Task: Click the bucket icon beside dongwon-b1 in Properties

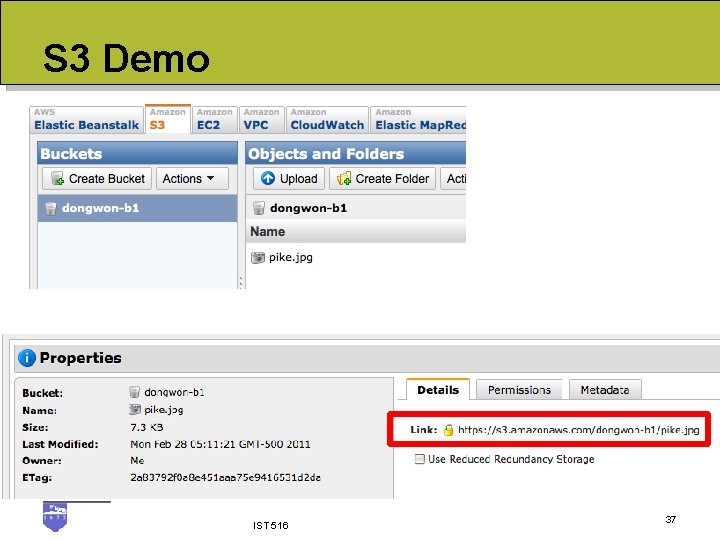Action: point(134,392)
